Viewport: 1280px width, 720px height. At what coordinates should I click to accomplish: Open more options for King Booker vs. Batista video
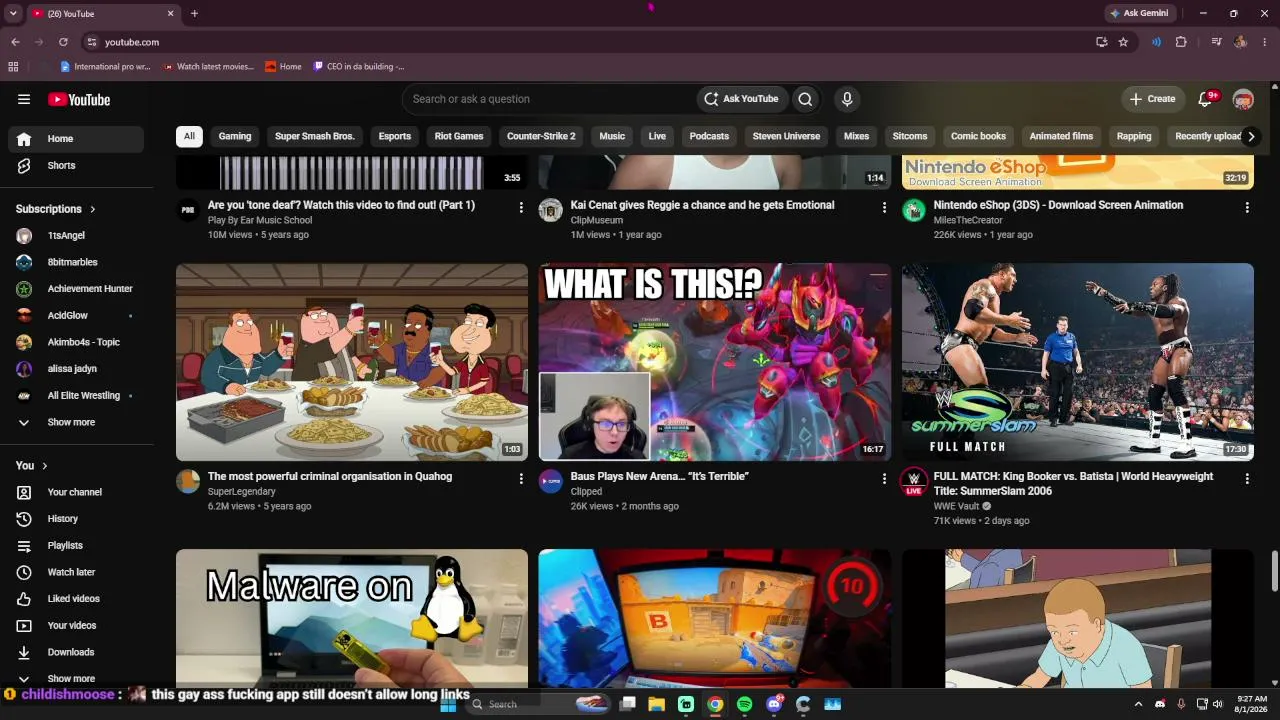(x=1247, y=479)
